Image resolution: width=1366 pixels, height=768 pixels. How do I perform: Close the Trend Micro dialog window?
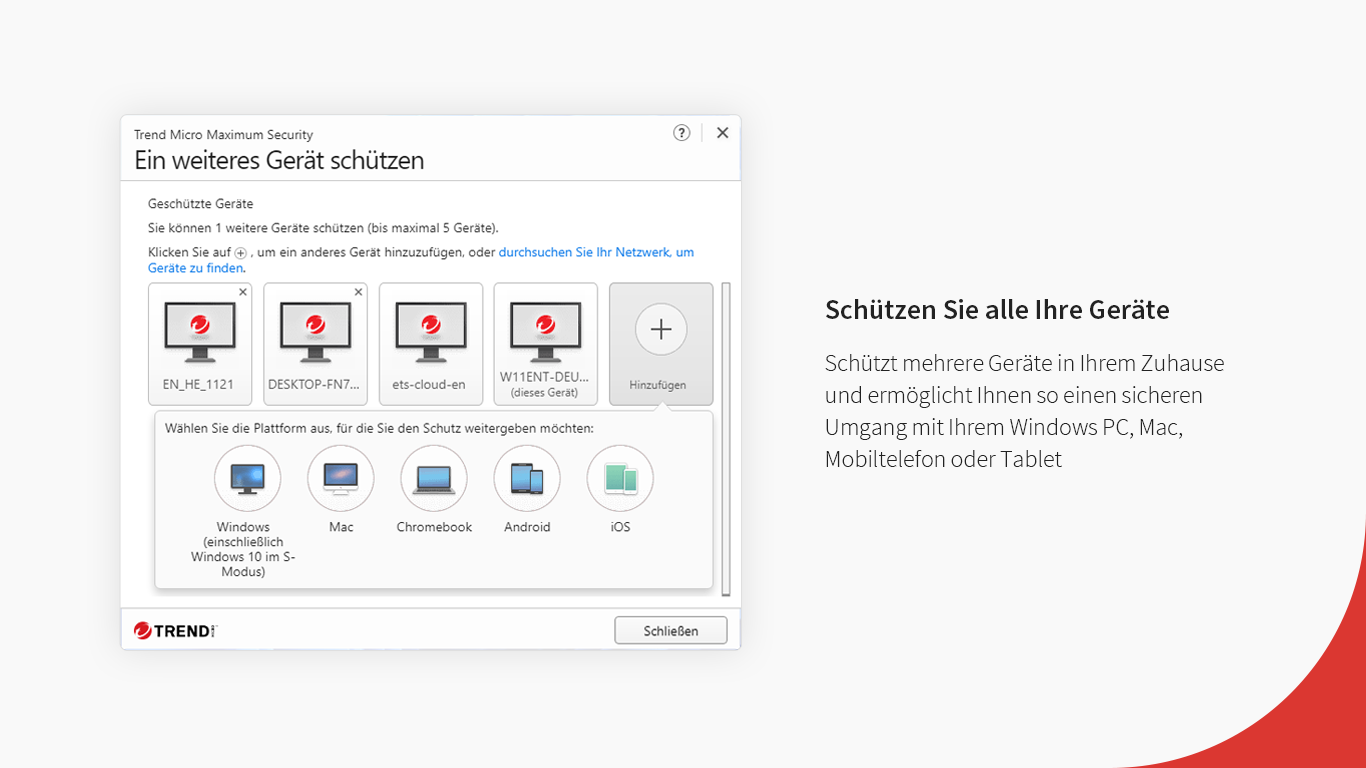(722, 133)
